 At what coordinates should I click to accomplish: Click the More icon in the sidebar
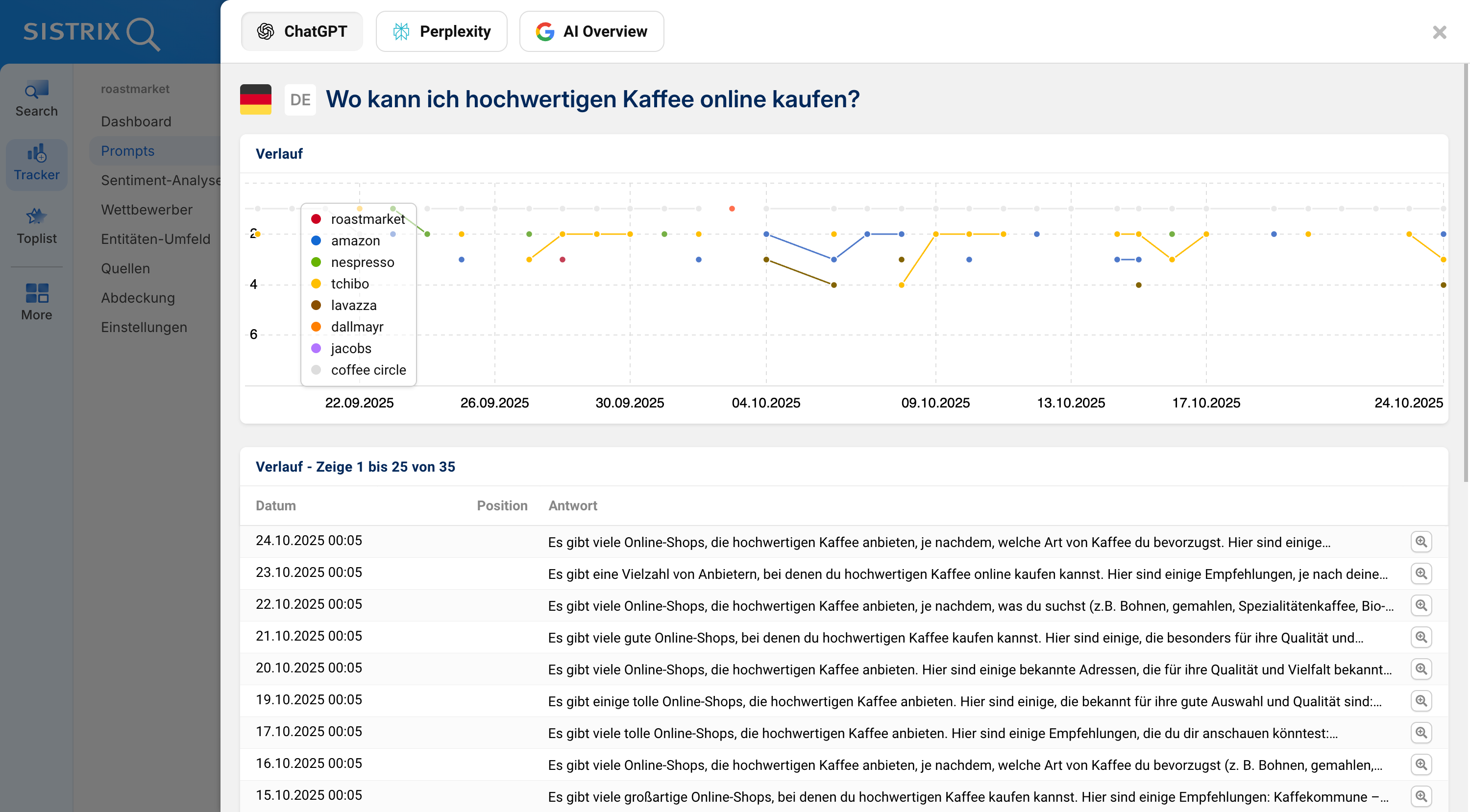click(x=36, y=301)
